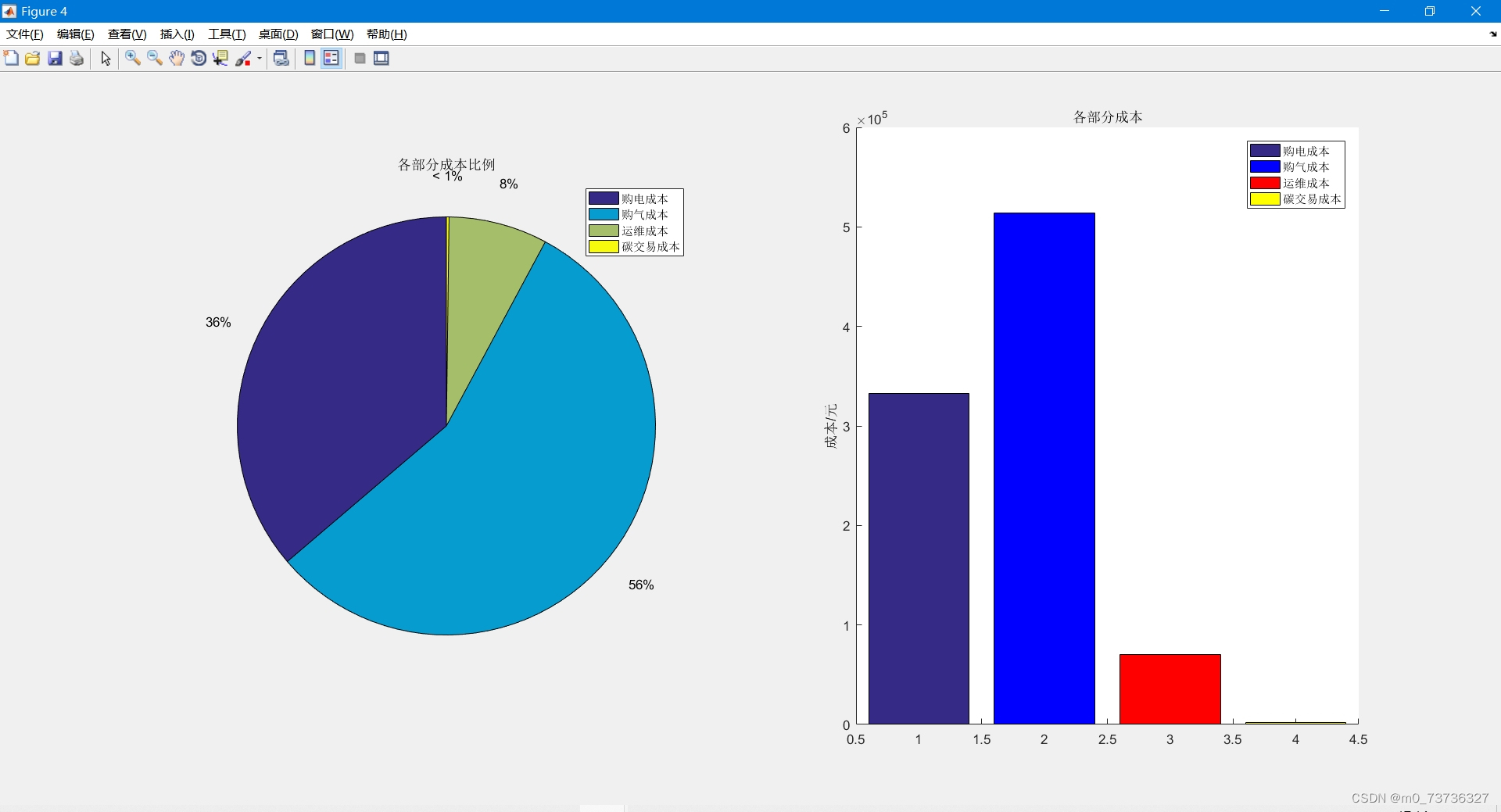Click Show Plot Tools and Dock Figure
The height and width of the screenshot is (812, 1501).
click(x=382, y=59)
